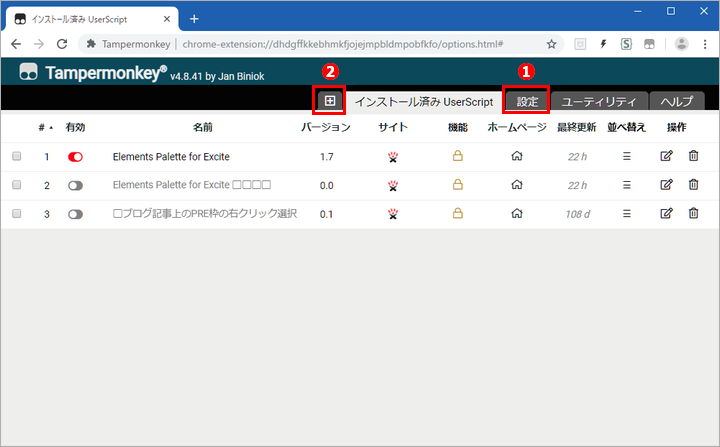Click lock feature icon in row 3
720x447 pixels.
[x=458, y=213]
